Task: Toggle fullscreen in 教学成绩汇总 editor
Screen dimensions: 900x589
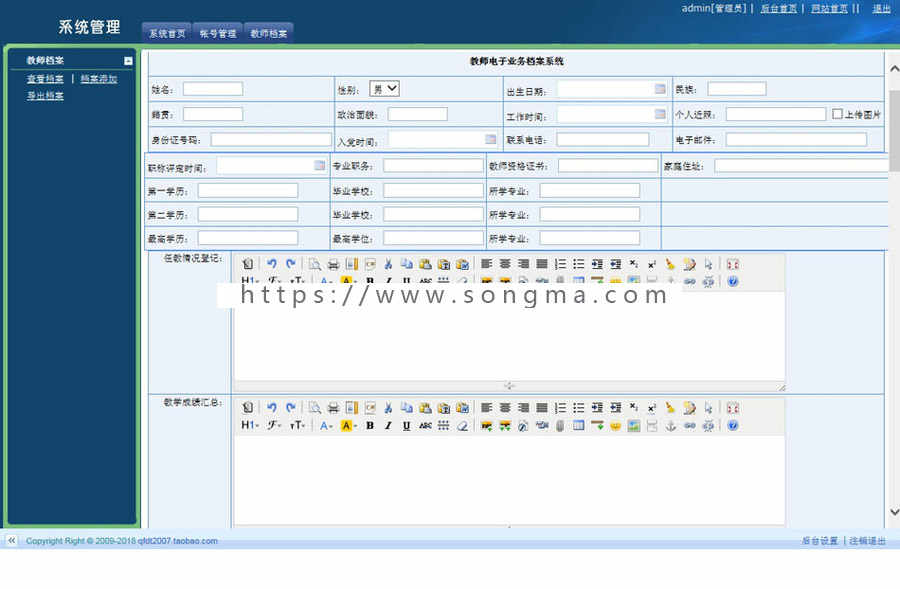Action: tap(732, 408)
